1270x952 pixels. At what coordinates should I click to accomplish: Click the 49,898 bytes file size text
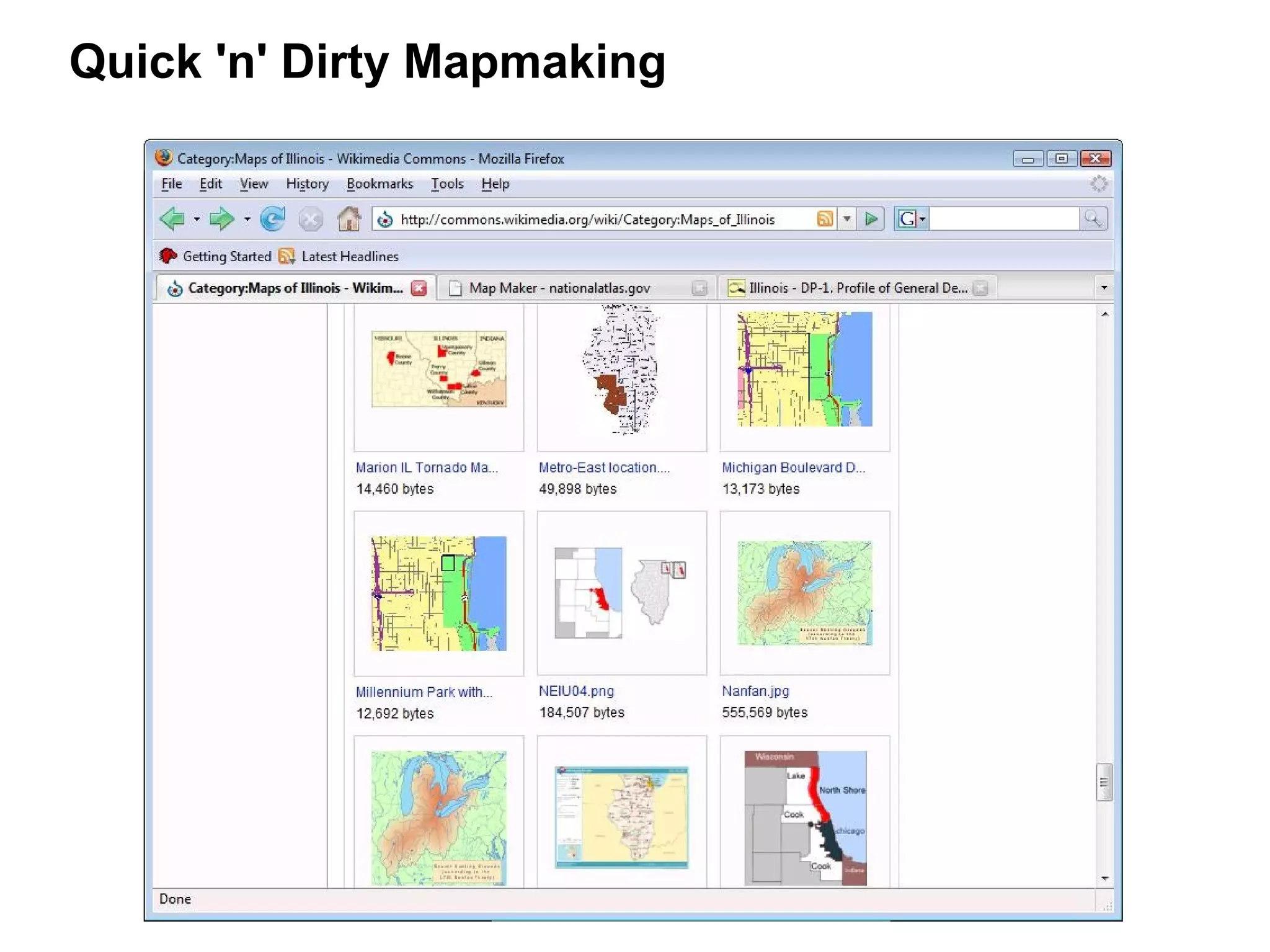click(x=577, y=489)
